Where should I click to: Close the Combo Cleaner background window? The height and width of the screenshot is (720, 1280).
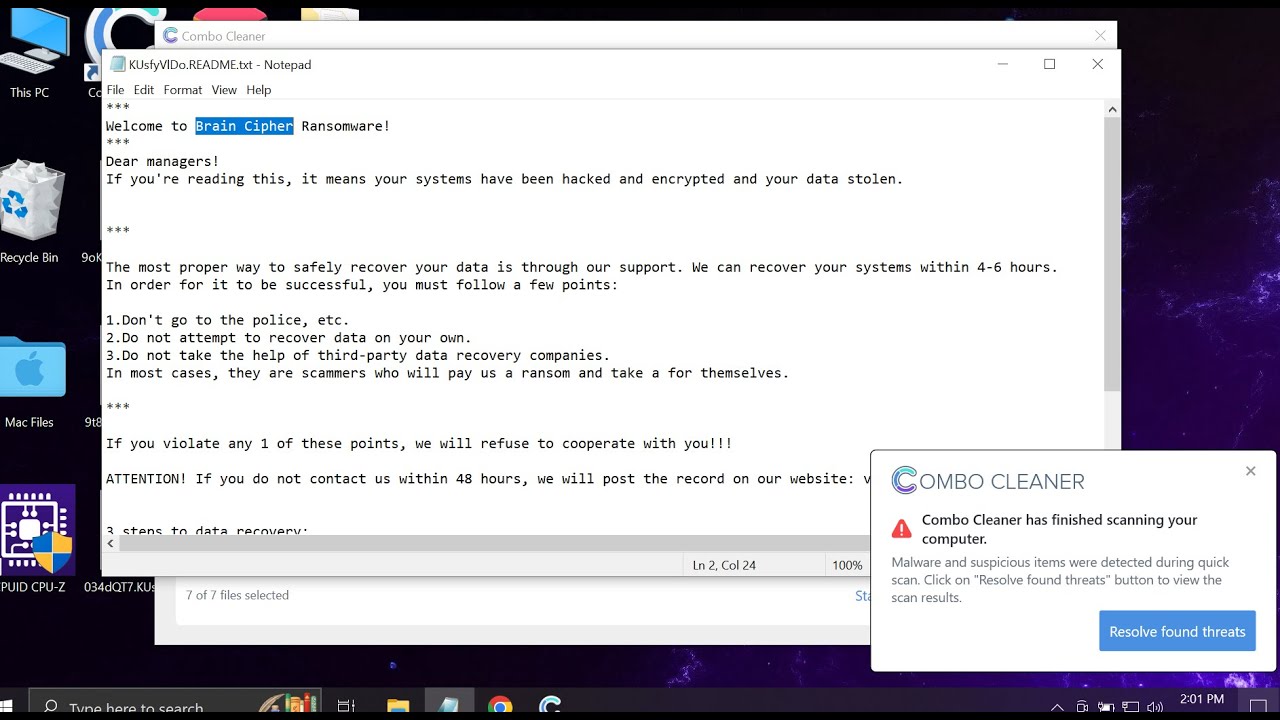coord(1100,36)
